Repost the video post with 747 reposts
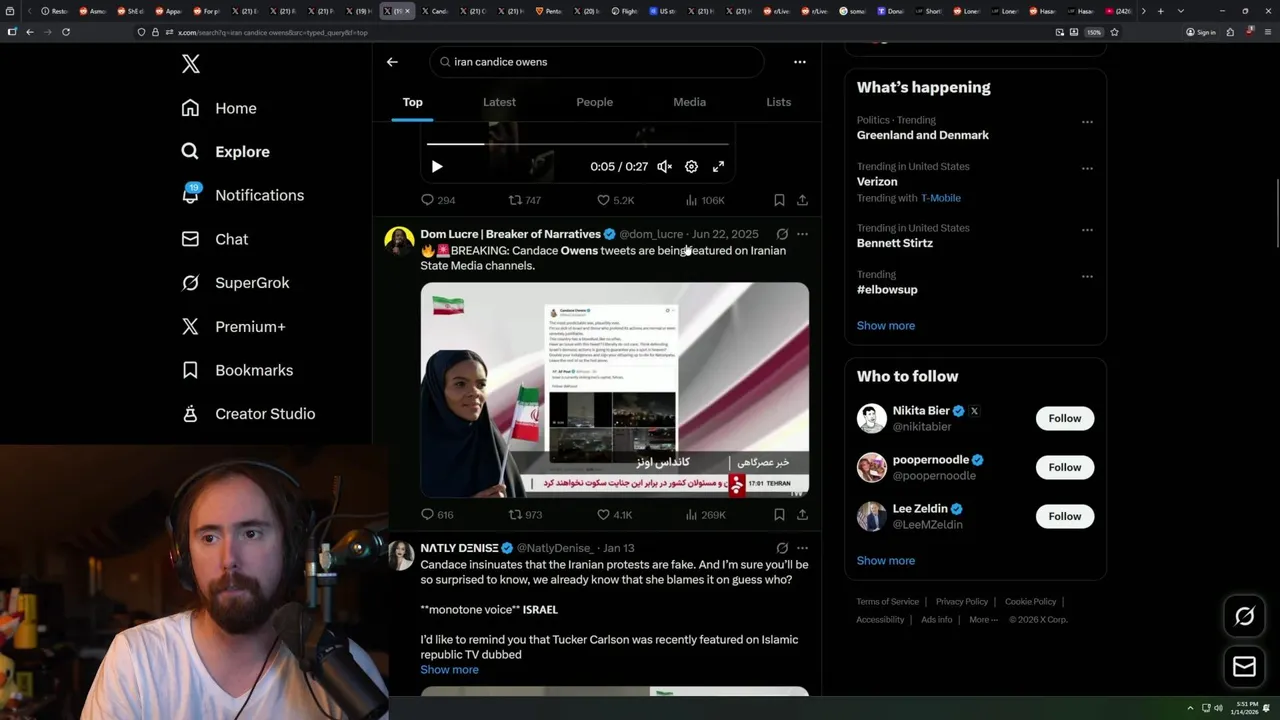The width and height of the screenshot is (1280, 720). 525,200
